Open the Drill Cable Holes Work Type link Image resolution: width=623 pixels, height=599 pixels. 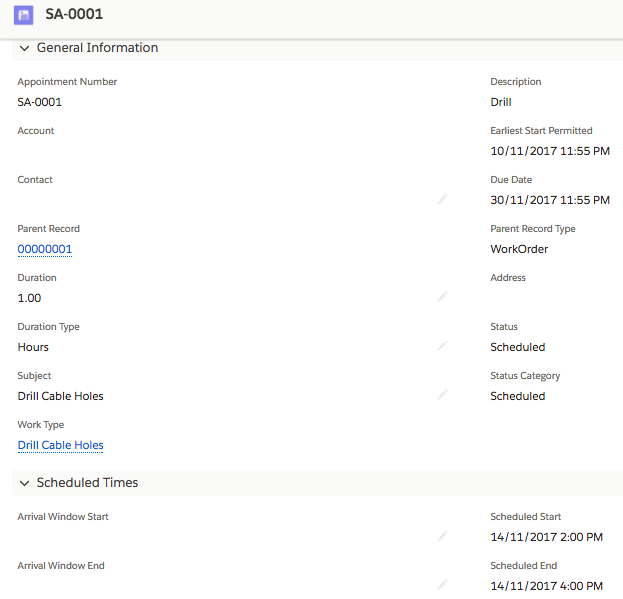pos(60,445)
